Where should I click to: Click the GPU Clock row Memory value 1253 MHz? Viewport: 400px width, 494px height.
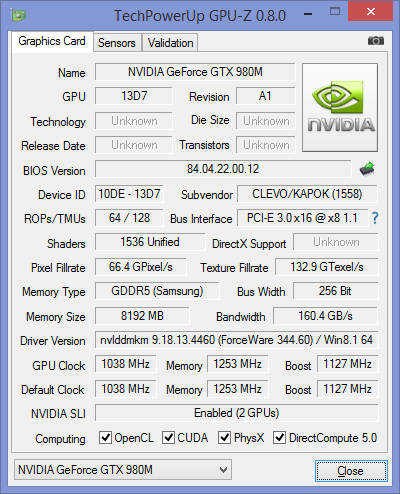[238, 364]
